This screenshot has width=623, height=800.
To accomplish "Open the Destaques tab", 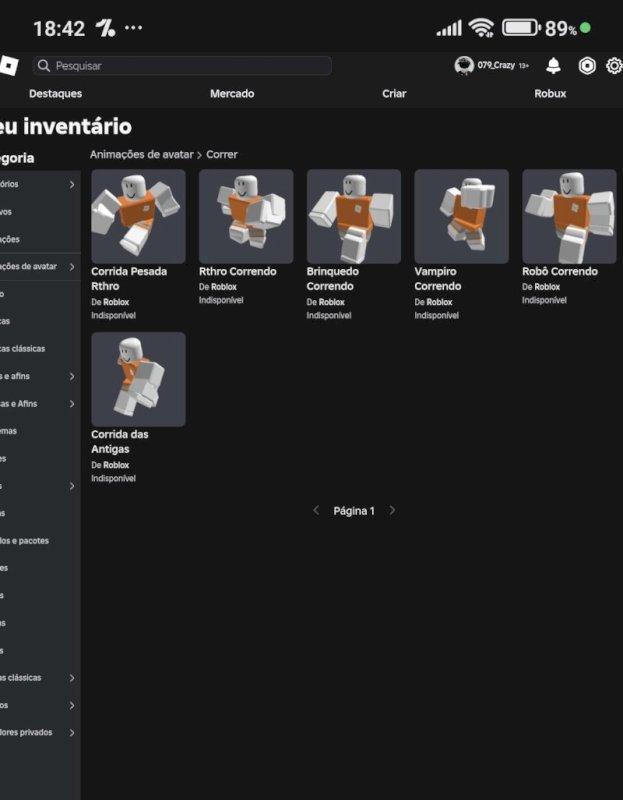I will coord(55,93).
